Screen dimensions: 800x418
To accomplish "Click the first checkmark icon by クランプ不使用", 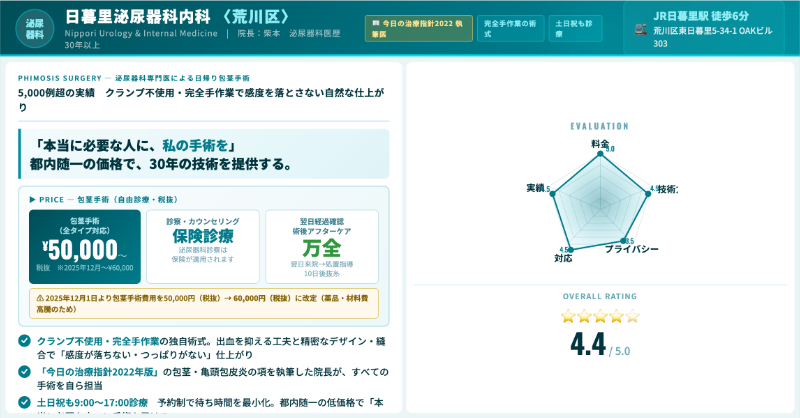I will pos(24,341).
